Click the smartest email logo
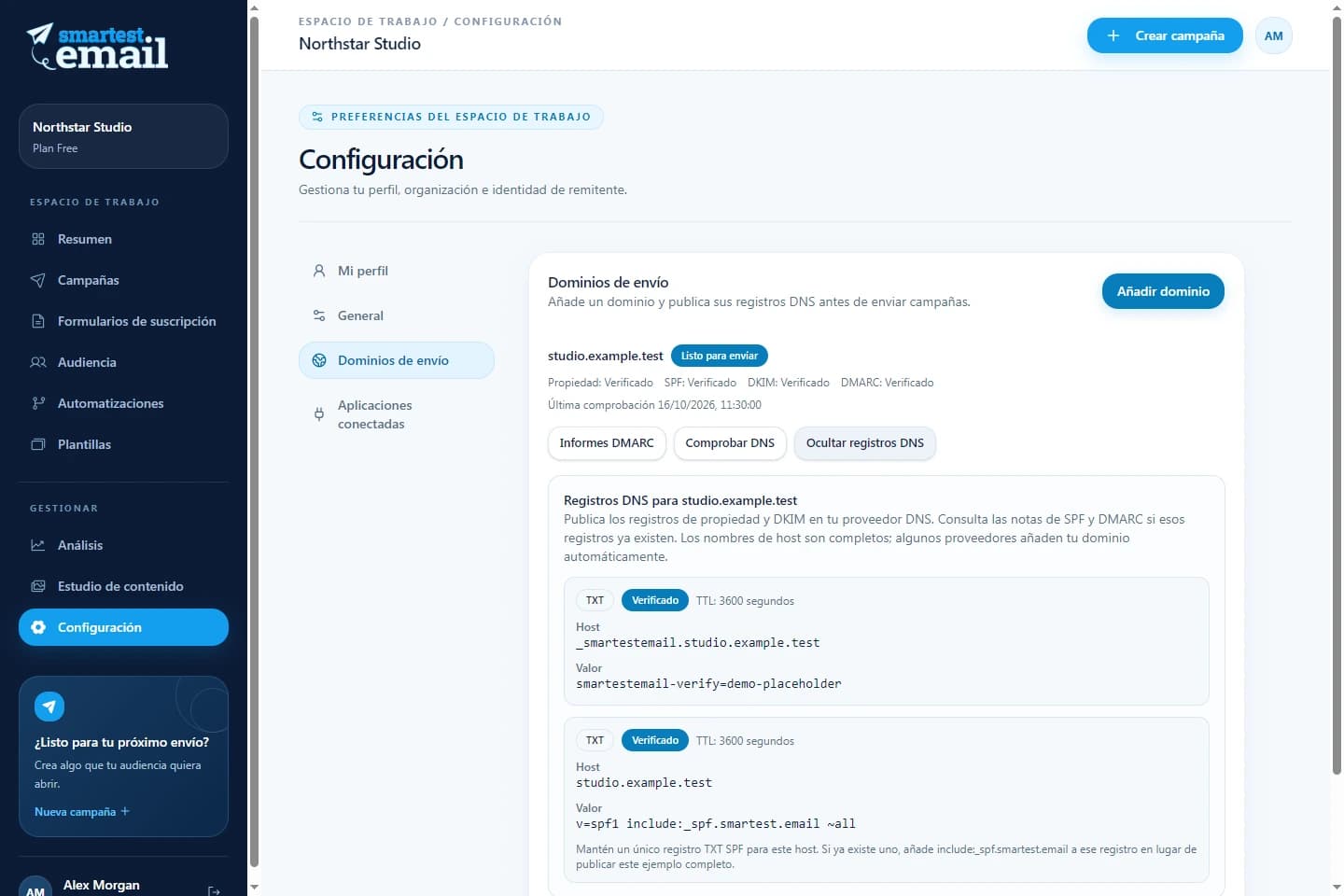This screenshot has height=896, width=1344. coord(98,47)
